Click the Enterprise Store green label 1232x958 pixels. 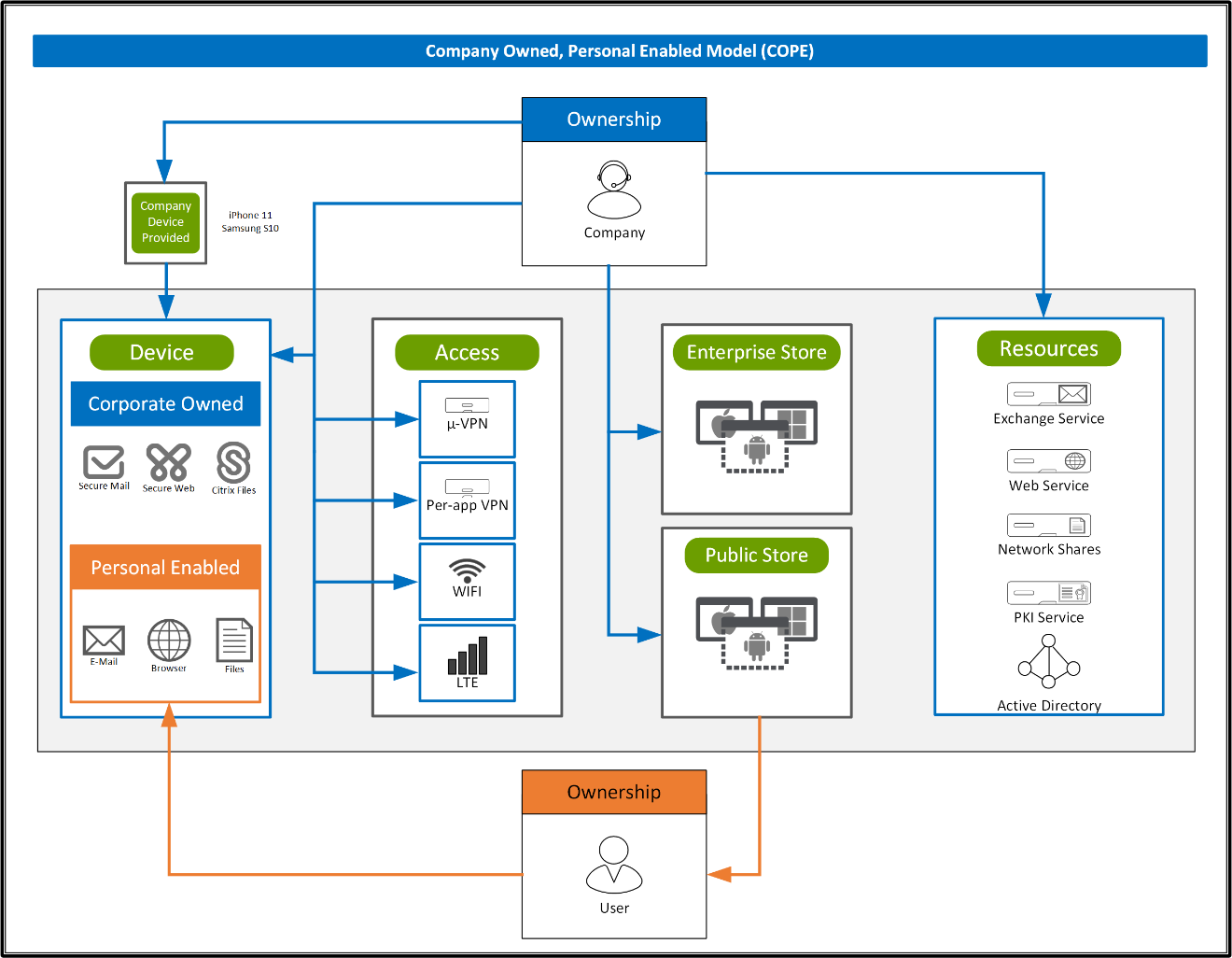[x=757, y=352]
